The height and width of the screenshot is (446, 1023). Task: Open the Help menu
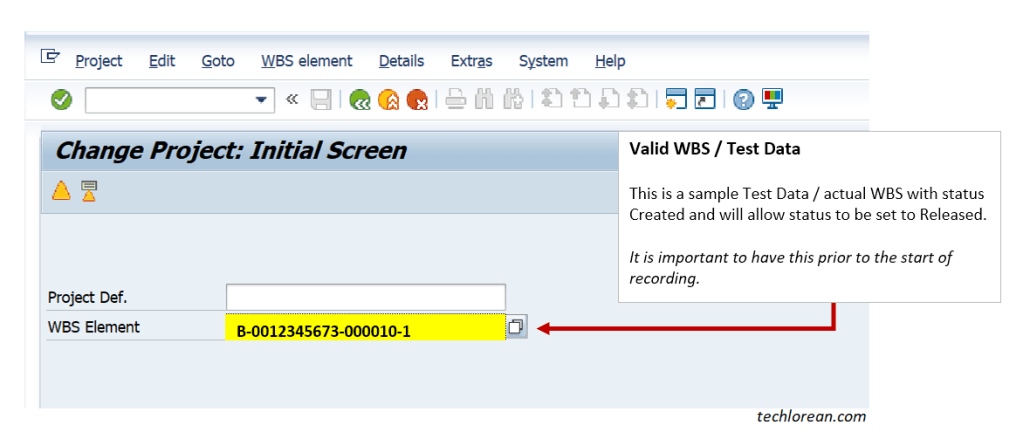pos(610,61)
